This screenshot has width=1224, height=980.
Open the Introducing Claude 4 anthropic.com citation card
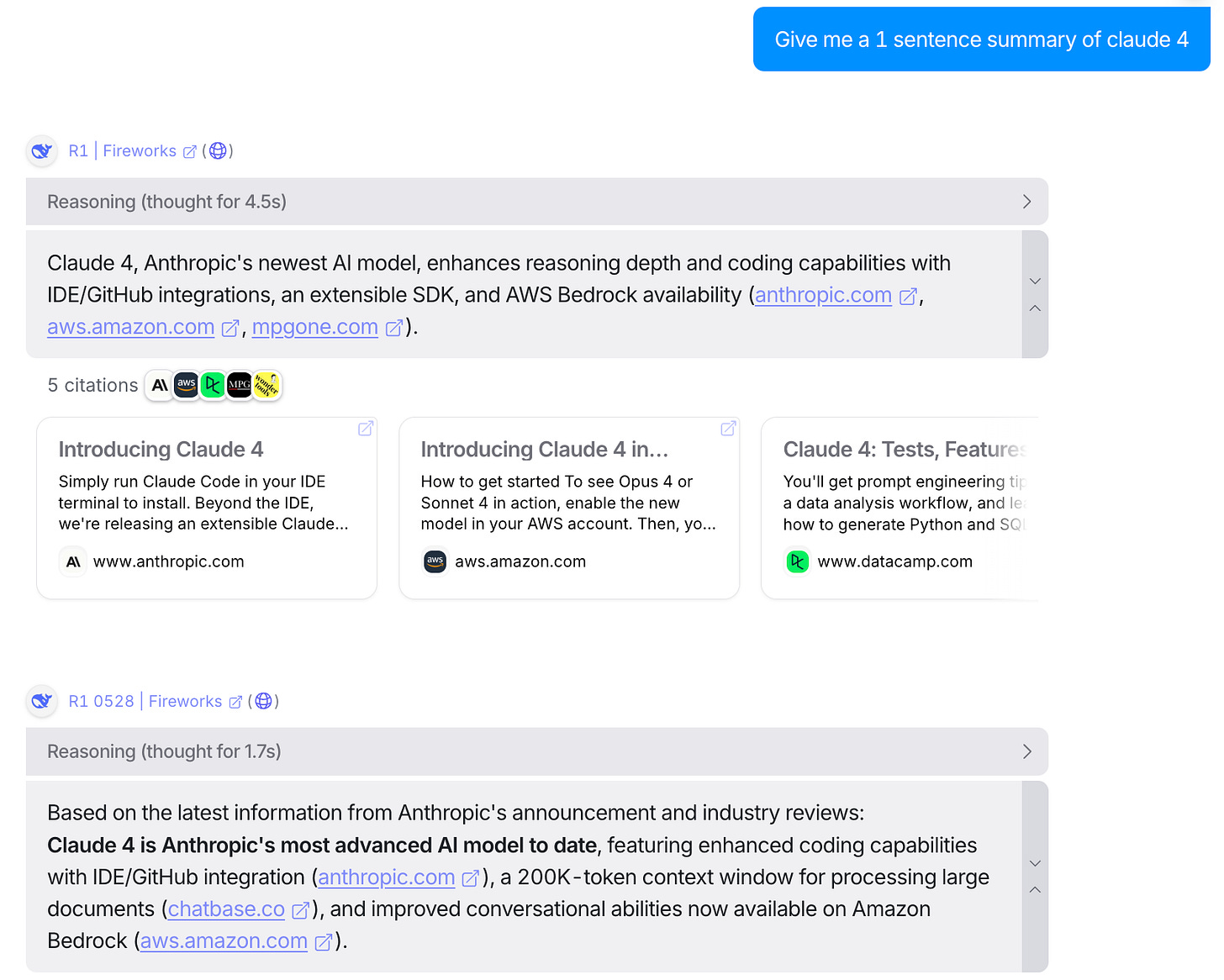point(207,508)
